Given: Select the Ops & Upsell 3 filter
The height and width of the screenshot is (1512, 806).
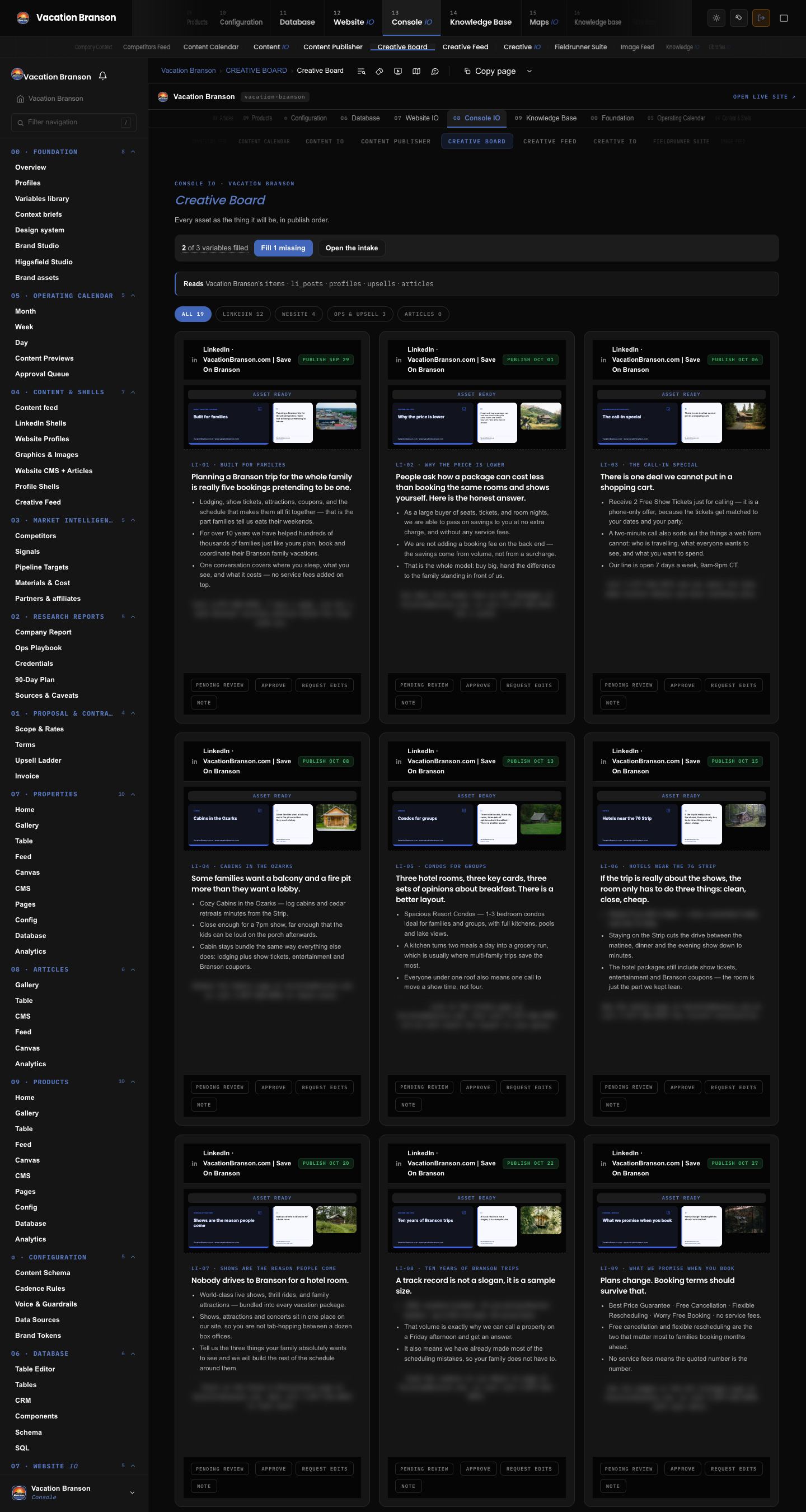Looking at the screenshot, I should point(359,314).
